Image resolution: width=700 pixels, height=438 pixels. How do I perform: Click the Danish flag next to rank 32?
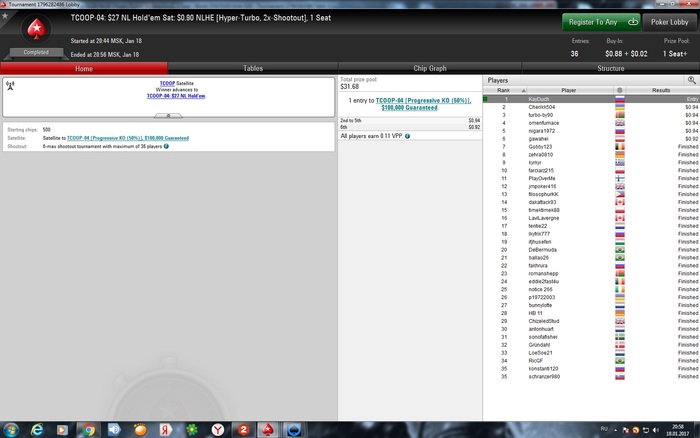tap(620, 345)
